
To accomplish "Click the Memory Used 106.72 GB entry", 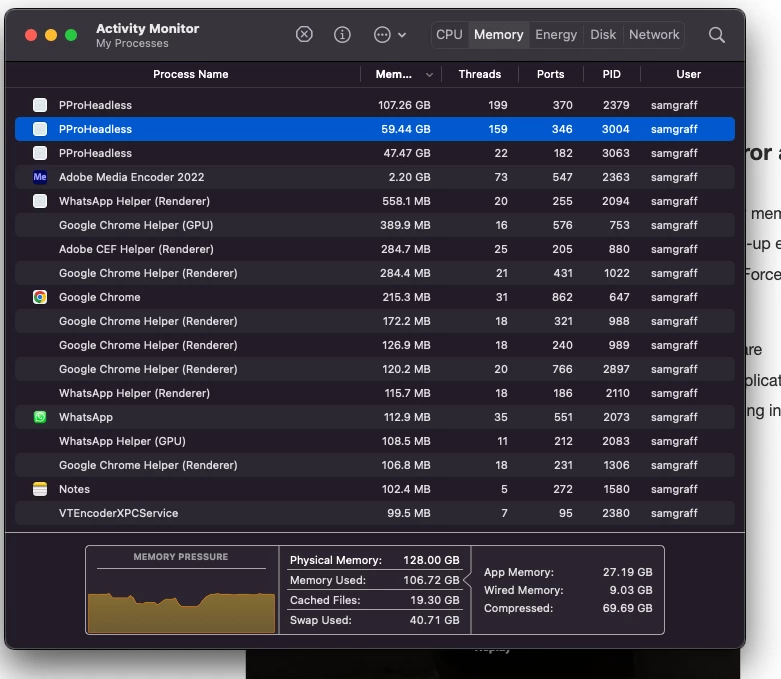I will coord(375,580).
